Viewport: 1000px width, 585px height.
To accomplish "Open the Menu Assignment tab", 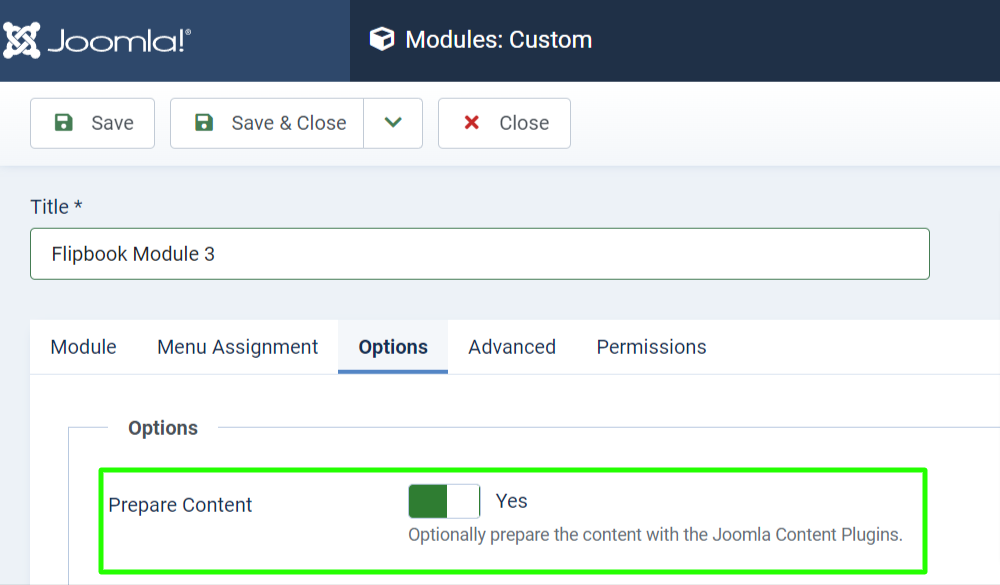I will point(237,347).
